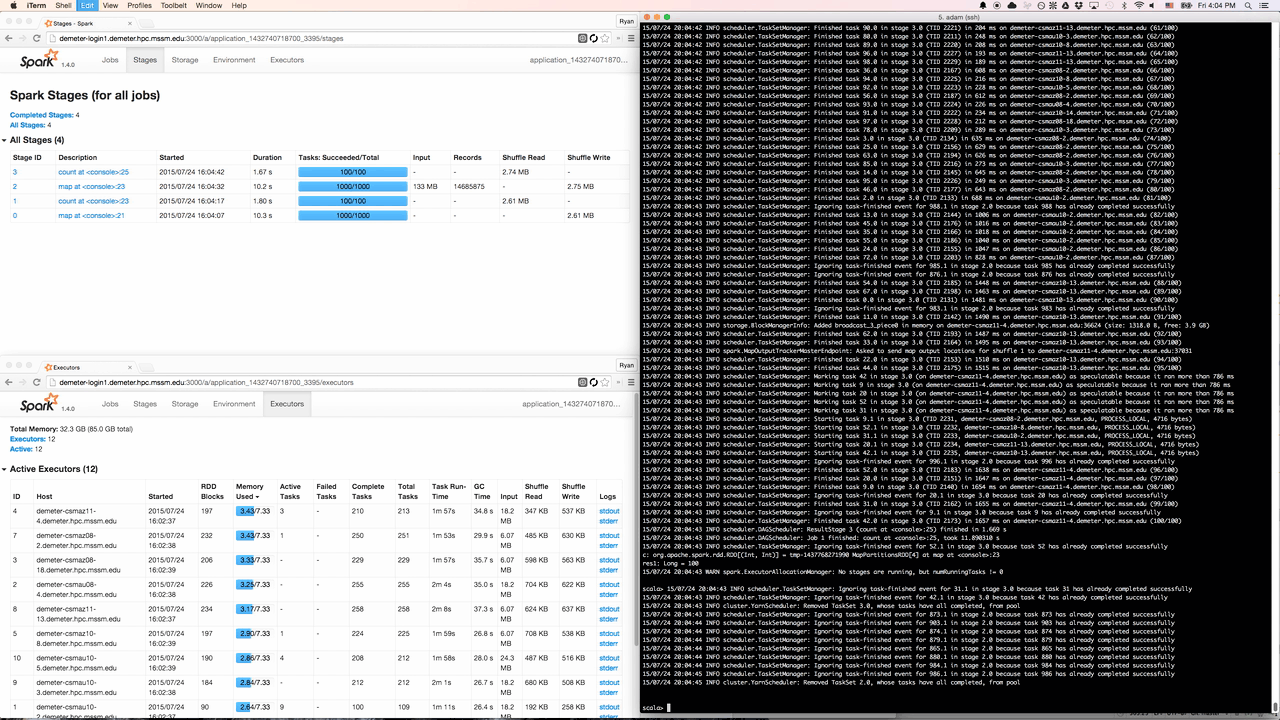Image resolution: width=1280 pixels, height=720 pixels.
Task: Click the Stage ID 2 link
Action: (15, 187)
